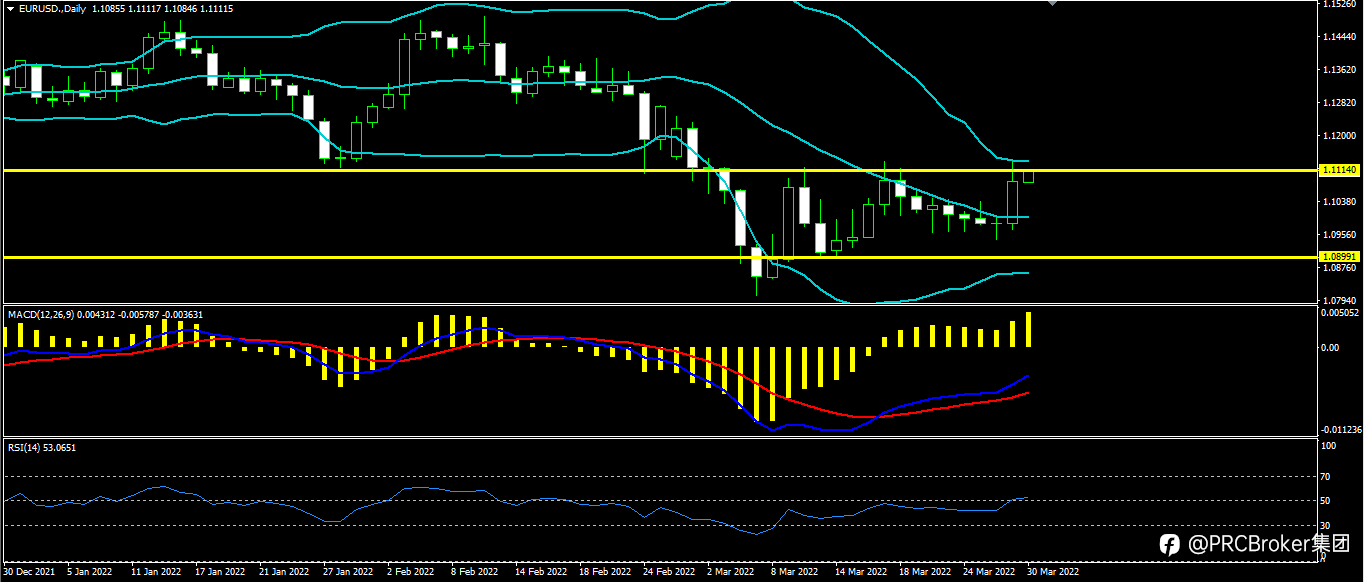This screenshot has height=582, width=1365.
Task: Click the 27 Jan 2022 date label
Action: point(348,573)
